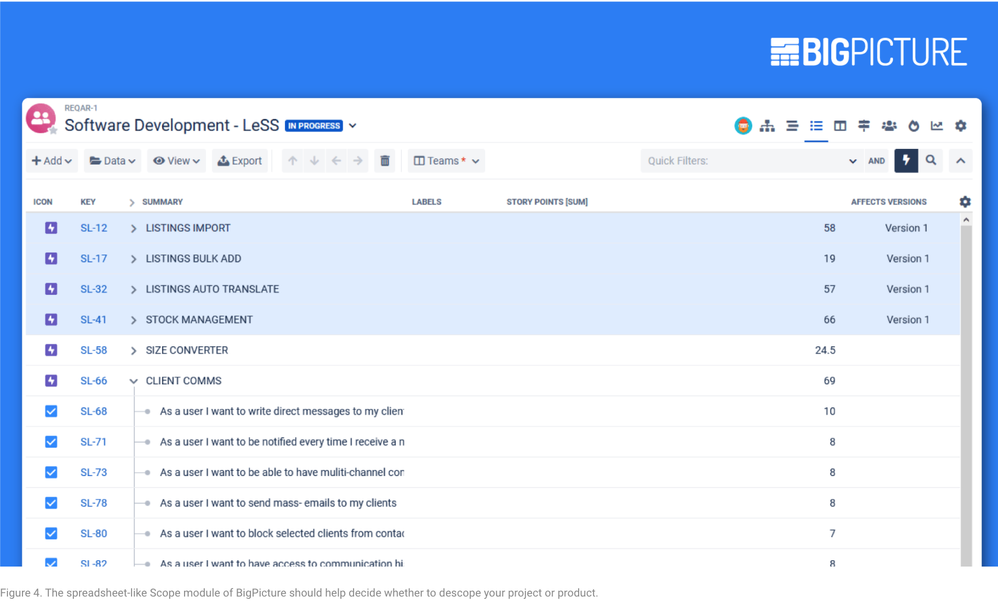Expand all via header chevron
Viewport: 998px width, 607px height.
click(x=132, y=202)
